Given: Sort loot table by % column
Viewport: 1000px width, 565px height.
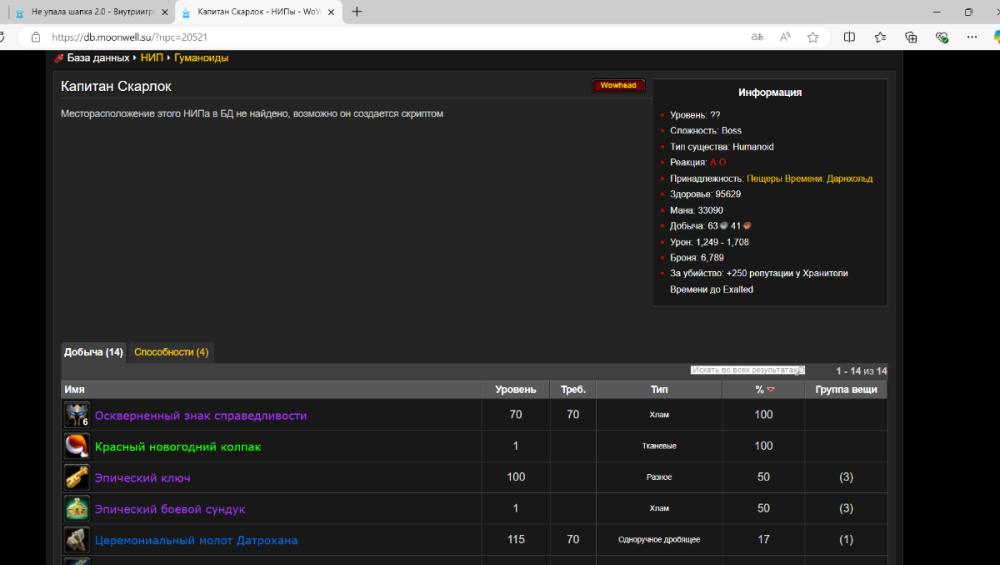Looking at the screenshot, I should (763, 389).
